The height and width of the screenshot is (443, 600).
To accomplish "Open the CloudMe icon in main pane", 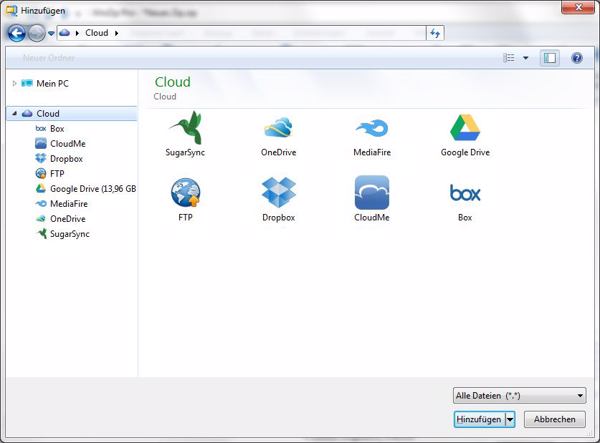I will (372, 192).
